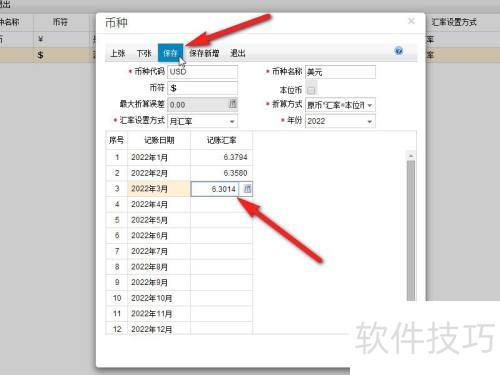Save the currency with 保存
This screenshot has width=500, height=375.
[170, 53]
